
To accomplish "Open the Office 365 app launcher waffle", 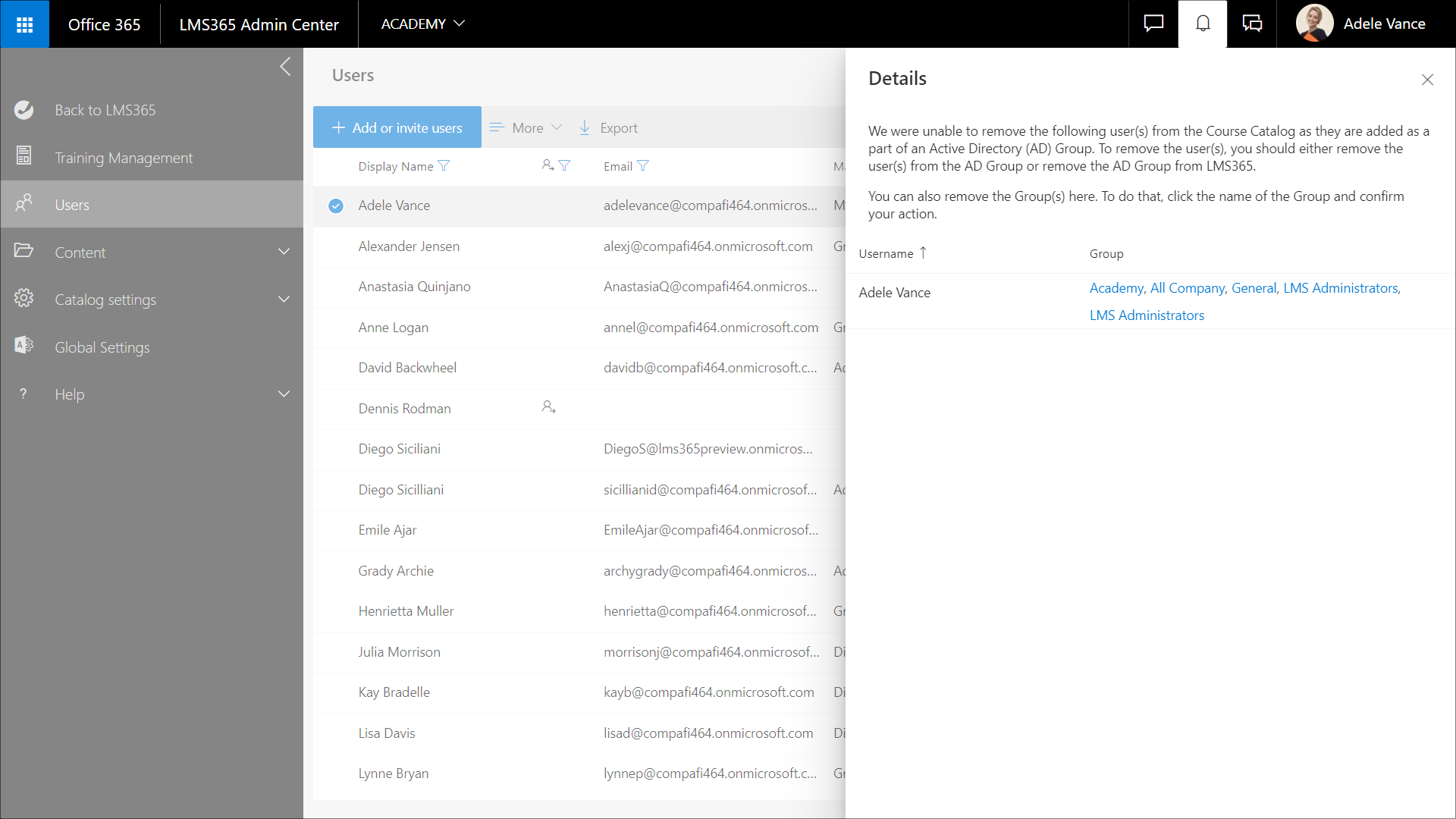I will [24, 24].
